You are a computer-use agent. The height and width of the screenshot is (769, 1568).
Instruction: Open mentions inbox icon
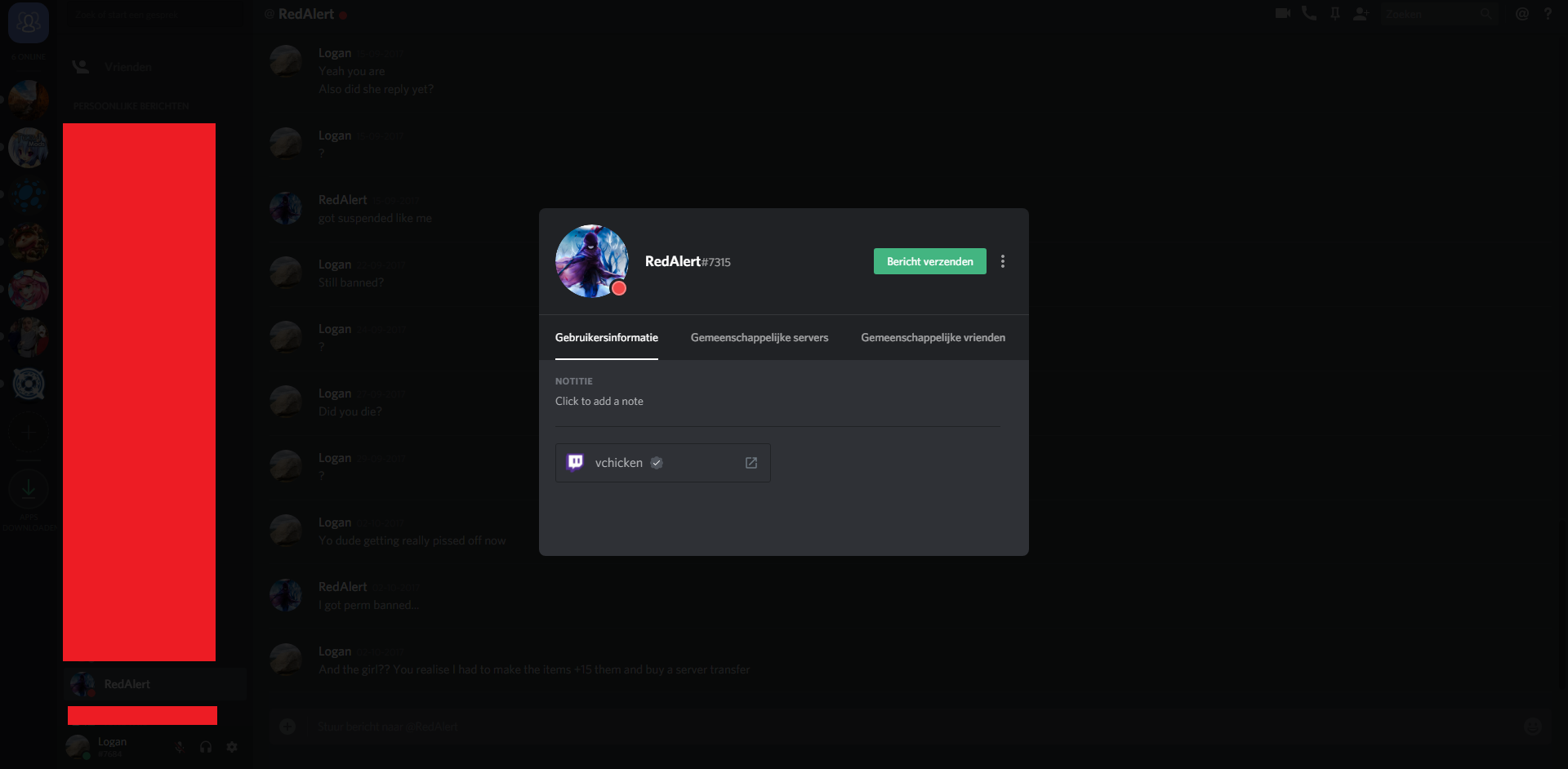click(x=1522, y=14)
